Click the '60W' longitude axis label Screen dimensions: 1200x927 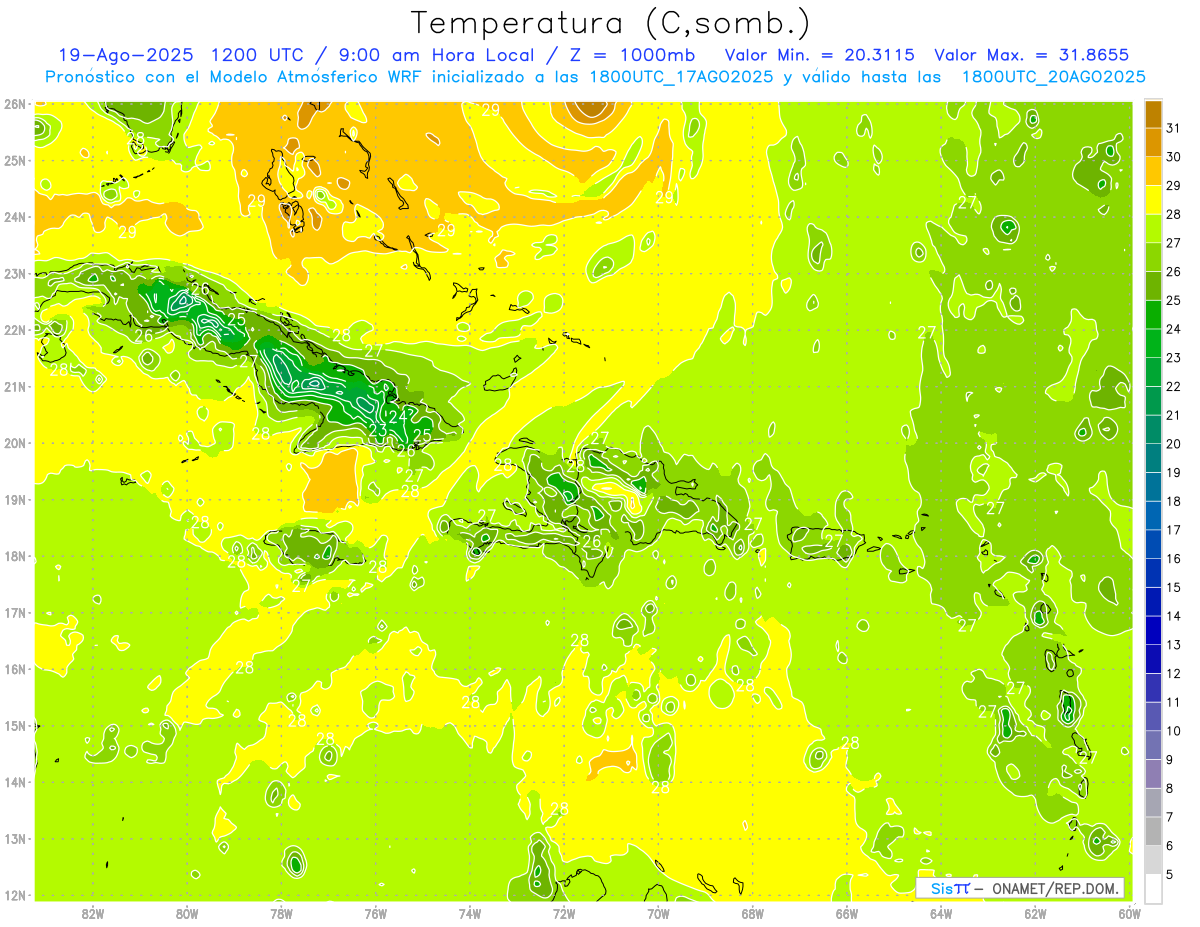coord(1129,913)
